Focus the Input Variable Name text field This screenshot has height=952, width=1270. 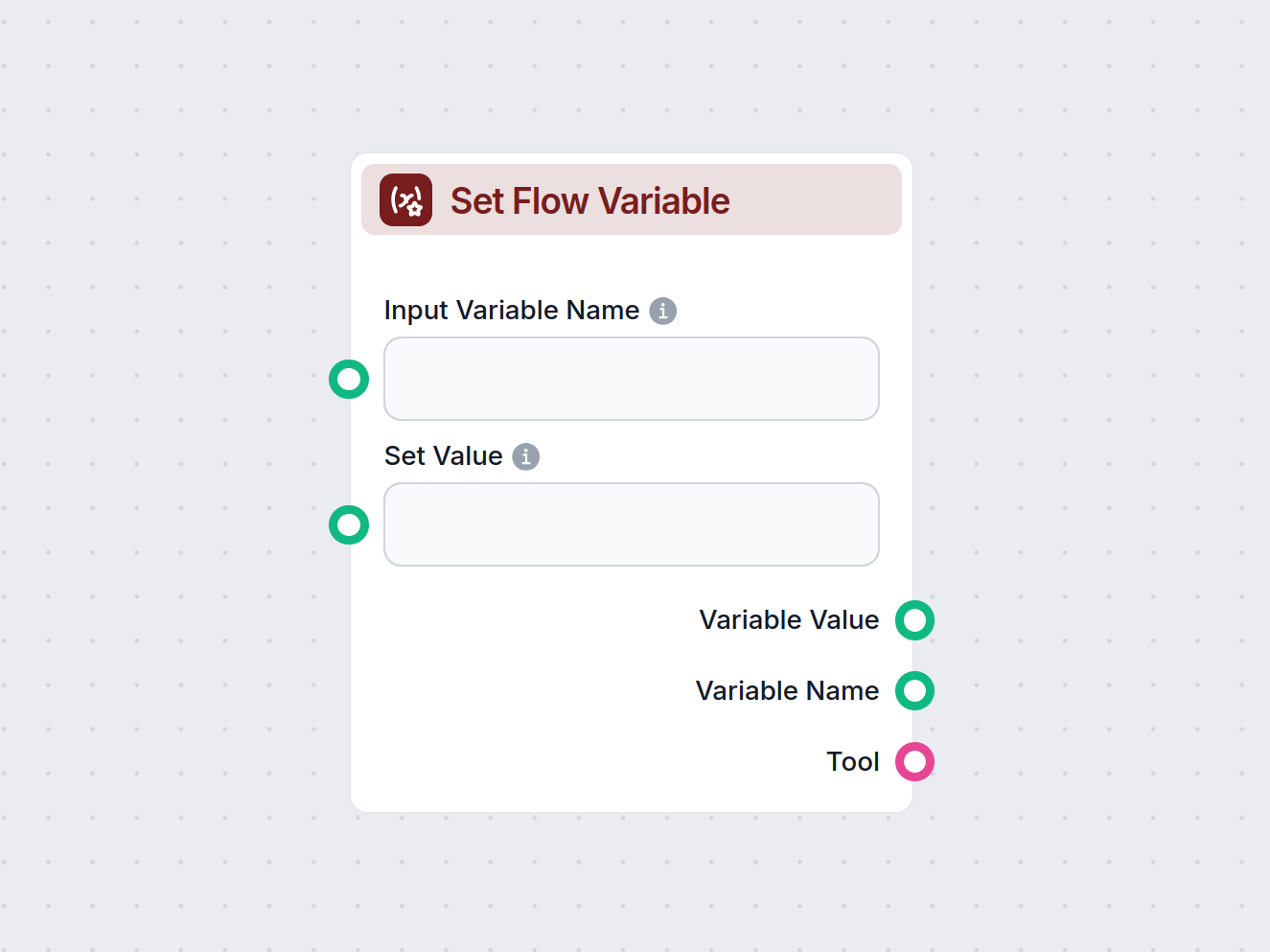click(632, 379)
